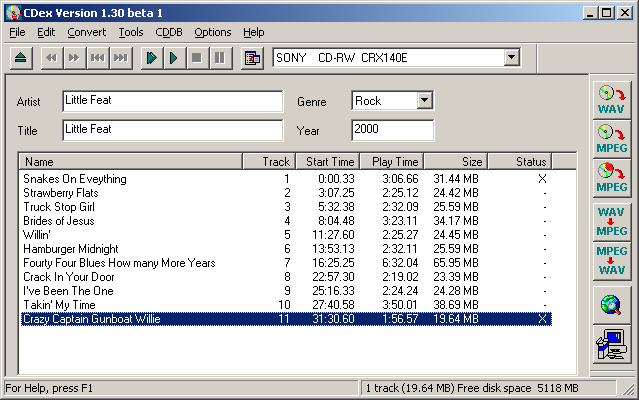Image resolution: width=639 pixels, height=400 pixels.
Task: Click the Artist text field
Action: coord(173,101)
